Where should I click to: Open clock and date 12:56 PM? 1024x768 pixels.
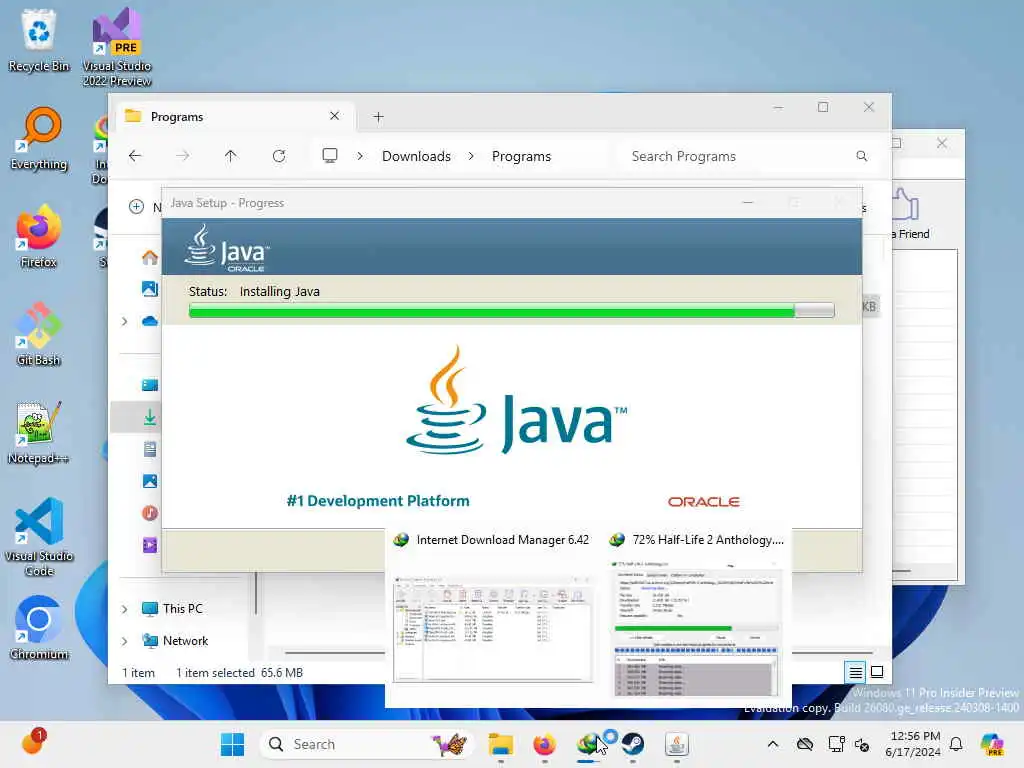(914, 744)
